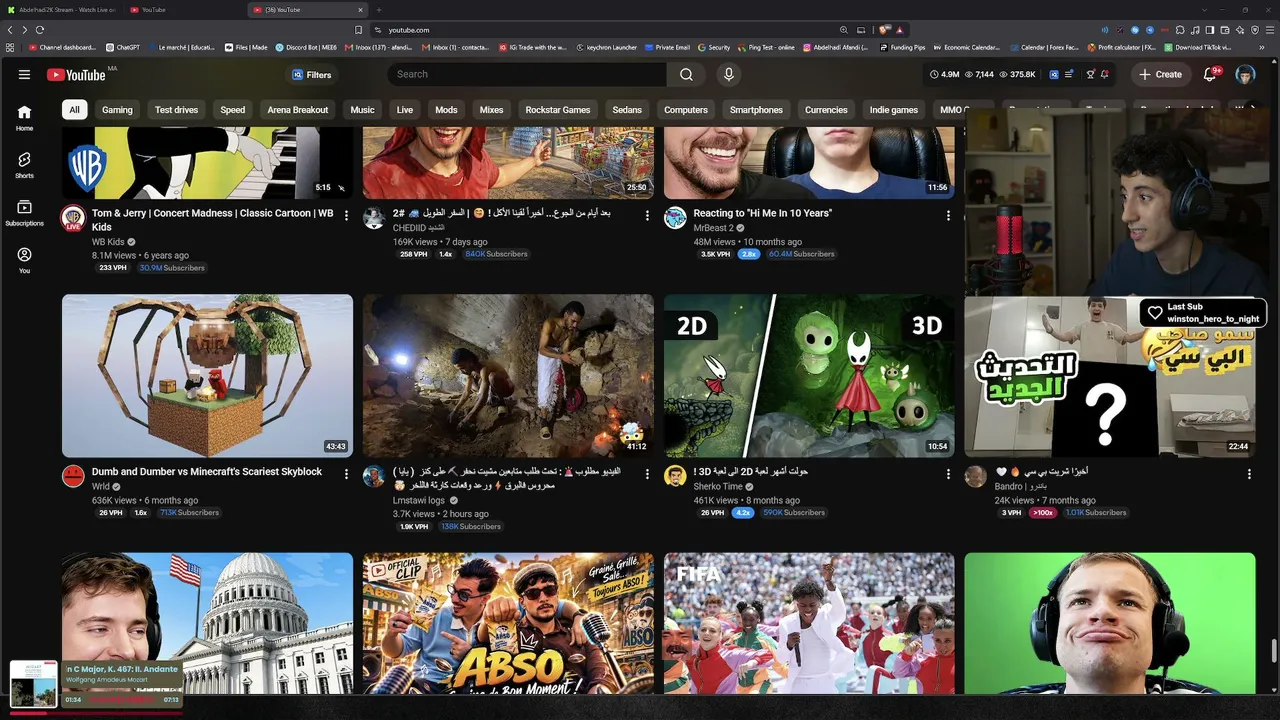The width and height of the screenshot is (1280, 720).
Task: Go back with browser back arrow
Action: point(11,30)
